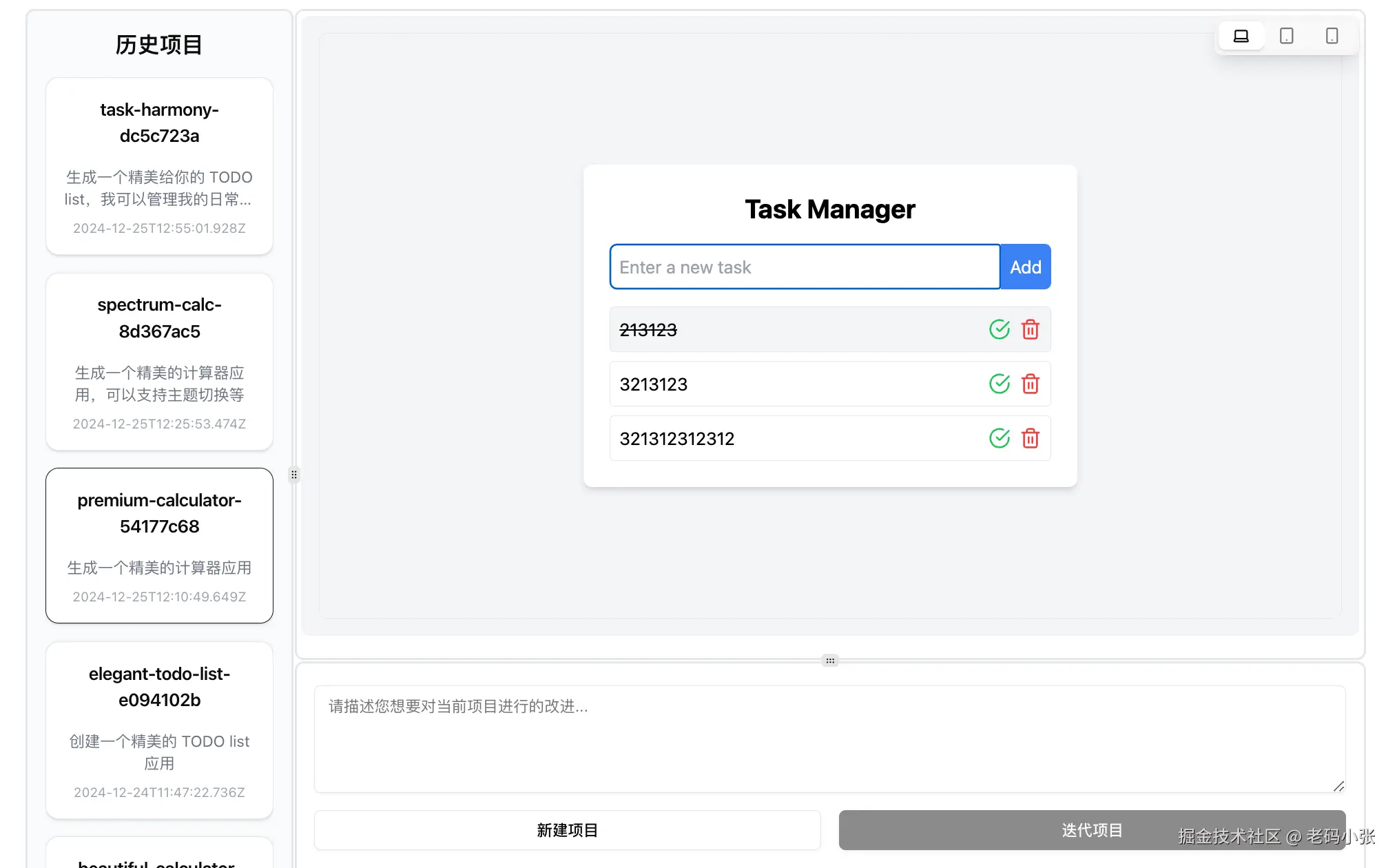Delete the 213123 task

[x=1030, y=330]
